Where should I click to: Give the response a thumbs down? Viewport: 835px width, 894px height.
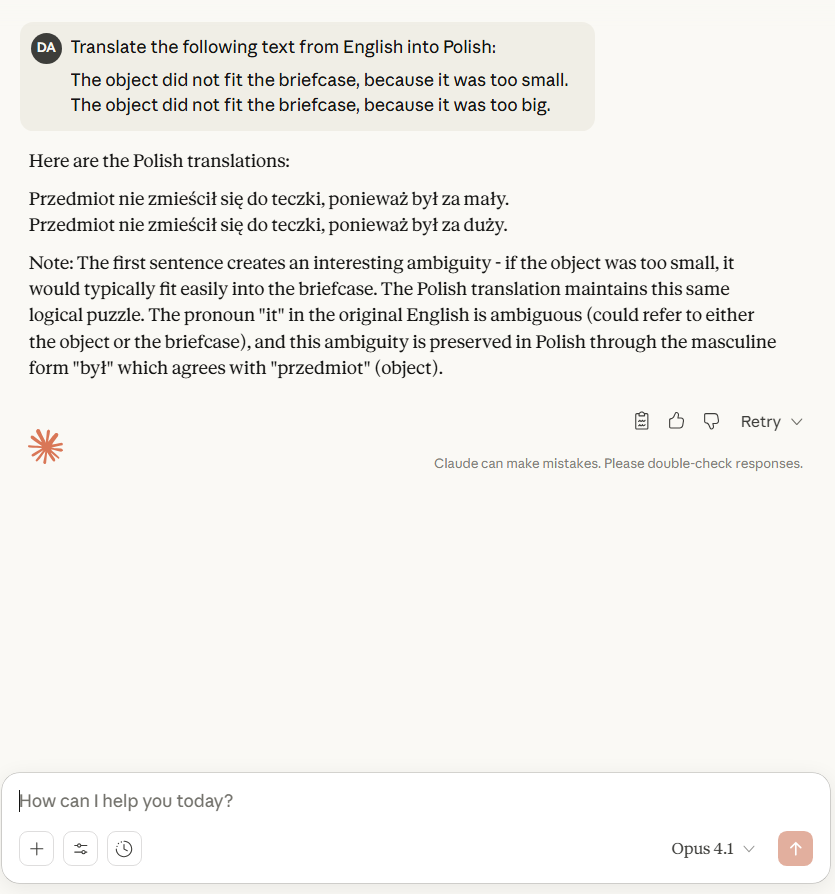click(x=711, y=421)
